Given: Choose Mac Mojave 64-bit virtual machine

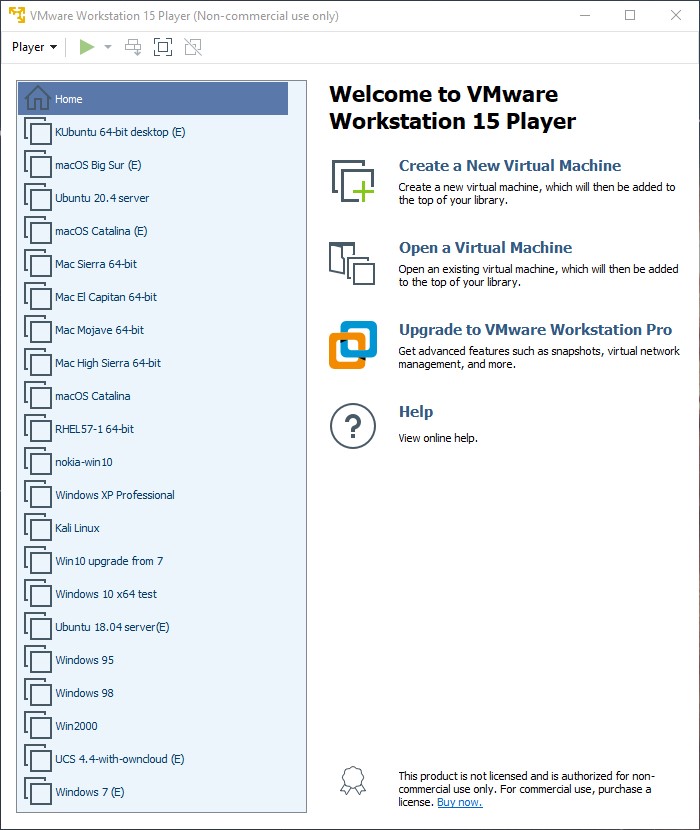Looking at the screenshot, I should click(x=153, y=330).
